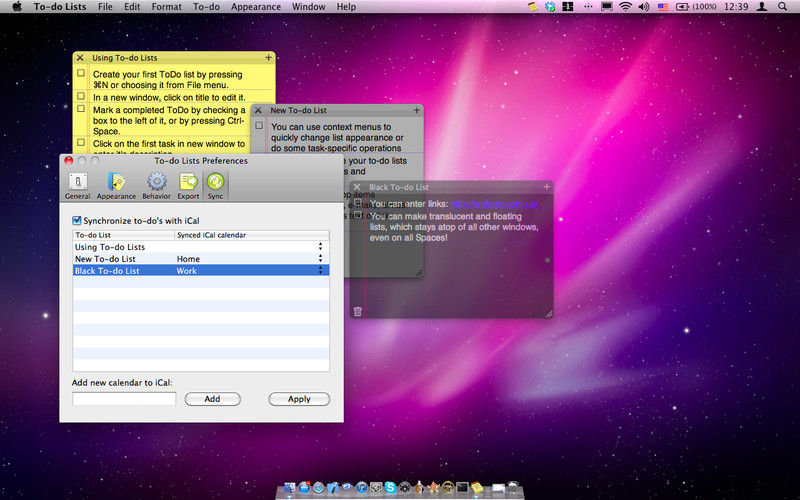800x500 pixels.
Task: Select the Black To-do List table row
Action: [x=201, y=270]
